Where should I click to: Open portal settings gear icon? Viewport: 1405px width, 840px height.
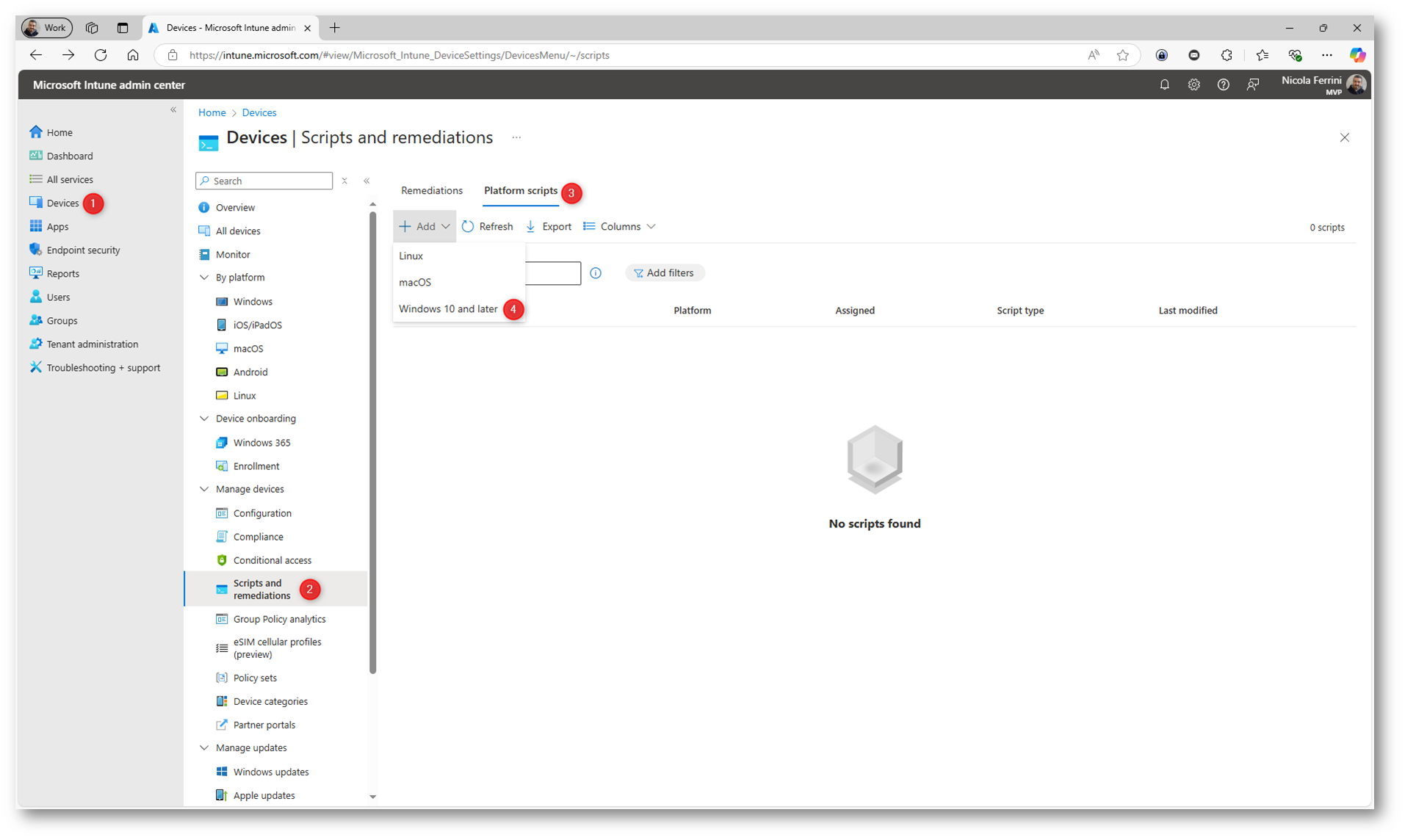coord(1193,85)
